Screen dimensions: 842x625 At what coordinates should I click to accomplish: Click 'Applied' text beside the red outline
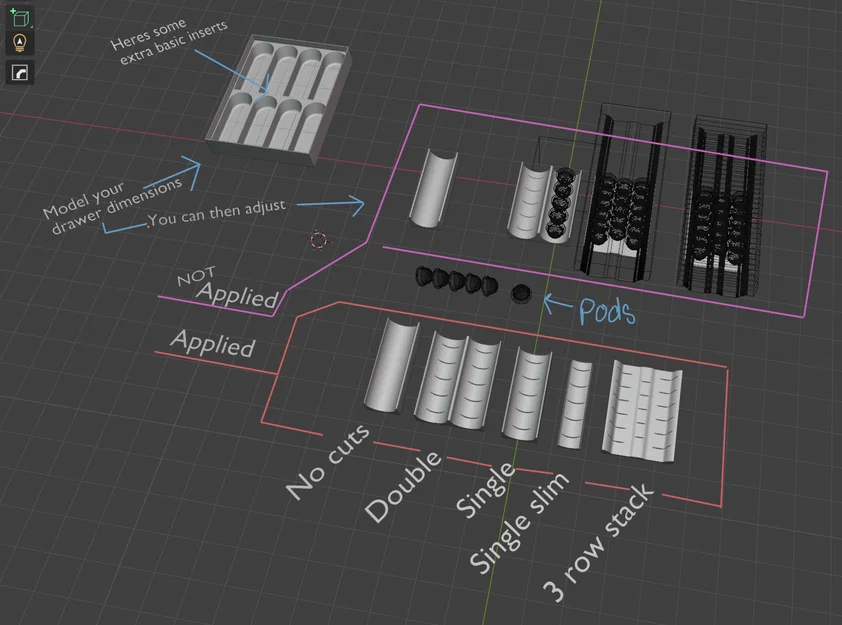[213, 344]
